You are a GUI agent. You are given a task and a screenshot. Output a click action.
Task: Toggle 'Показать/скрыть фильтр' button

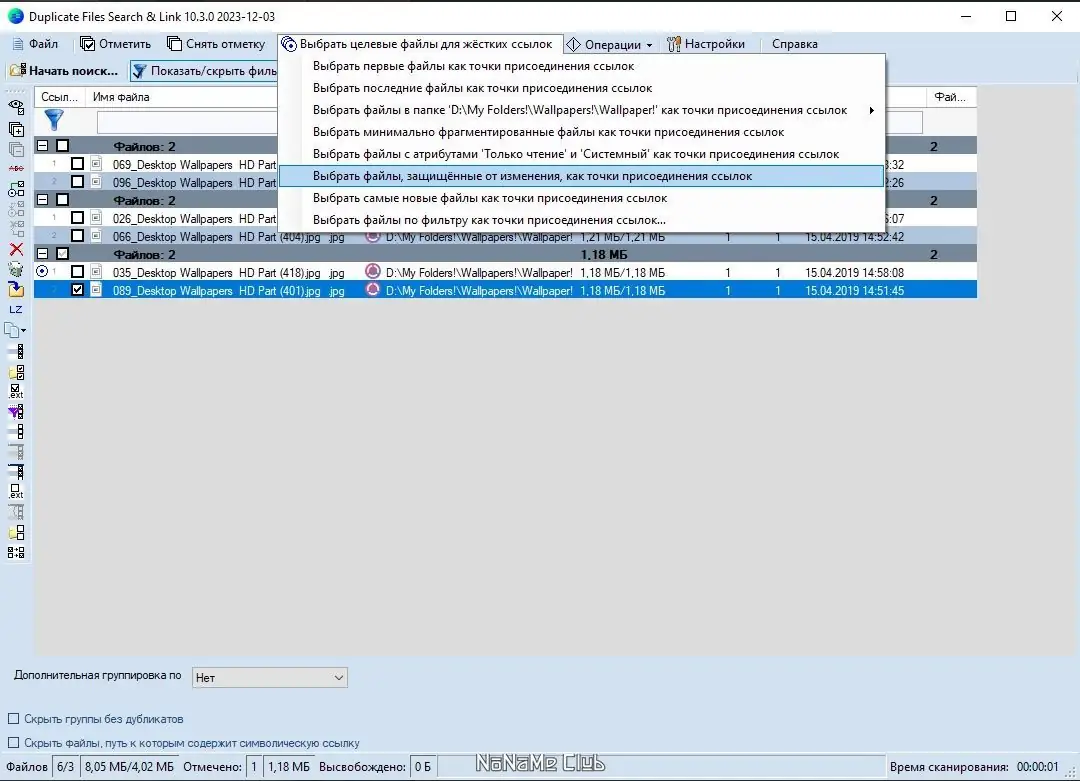coord(204,70)
